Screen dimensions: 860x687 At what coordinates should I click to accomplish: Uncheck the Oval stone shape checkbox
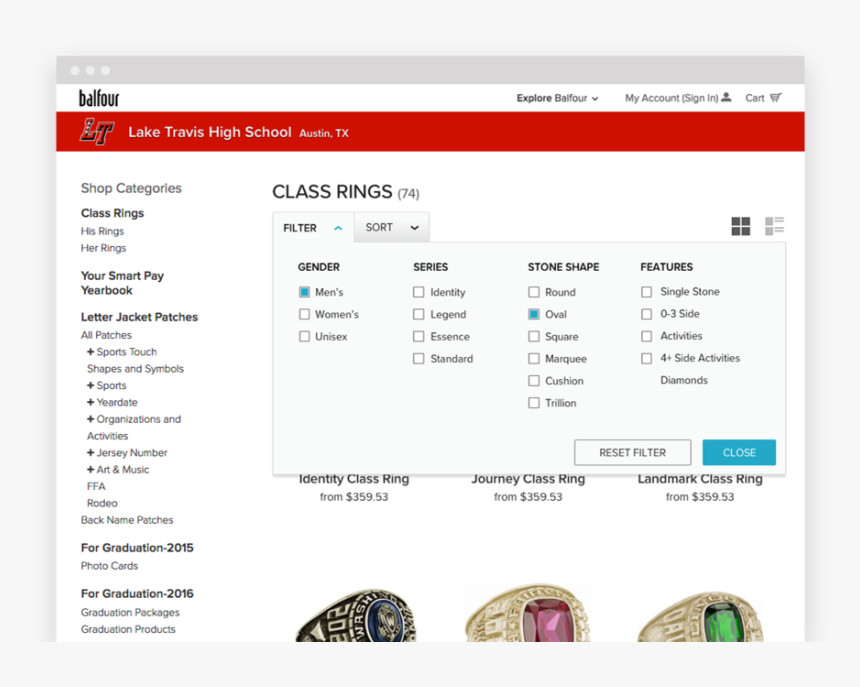click(534, 314)
